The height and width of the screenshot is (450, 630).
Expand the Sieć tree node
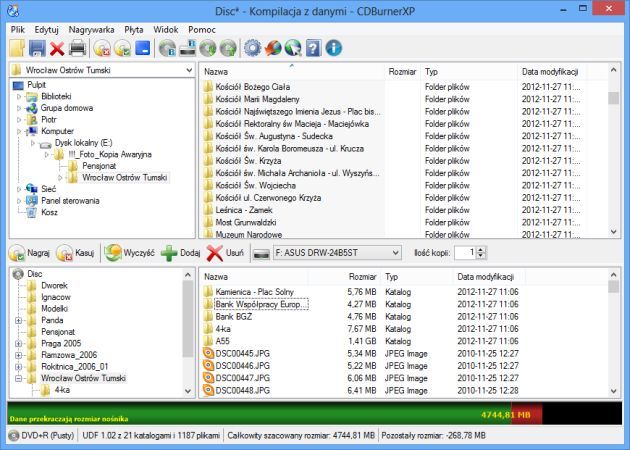tap(19, 189)
